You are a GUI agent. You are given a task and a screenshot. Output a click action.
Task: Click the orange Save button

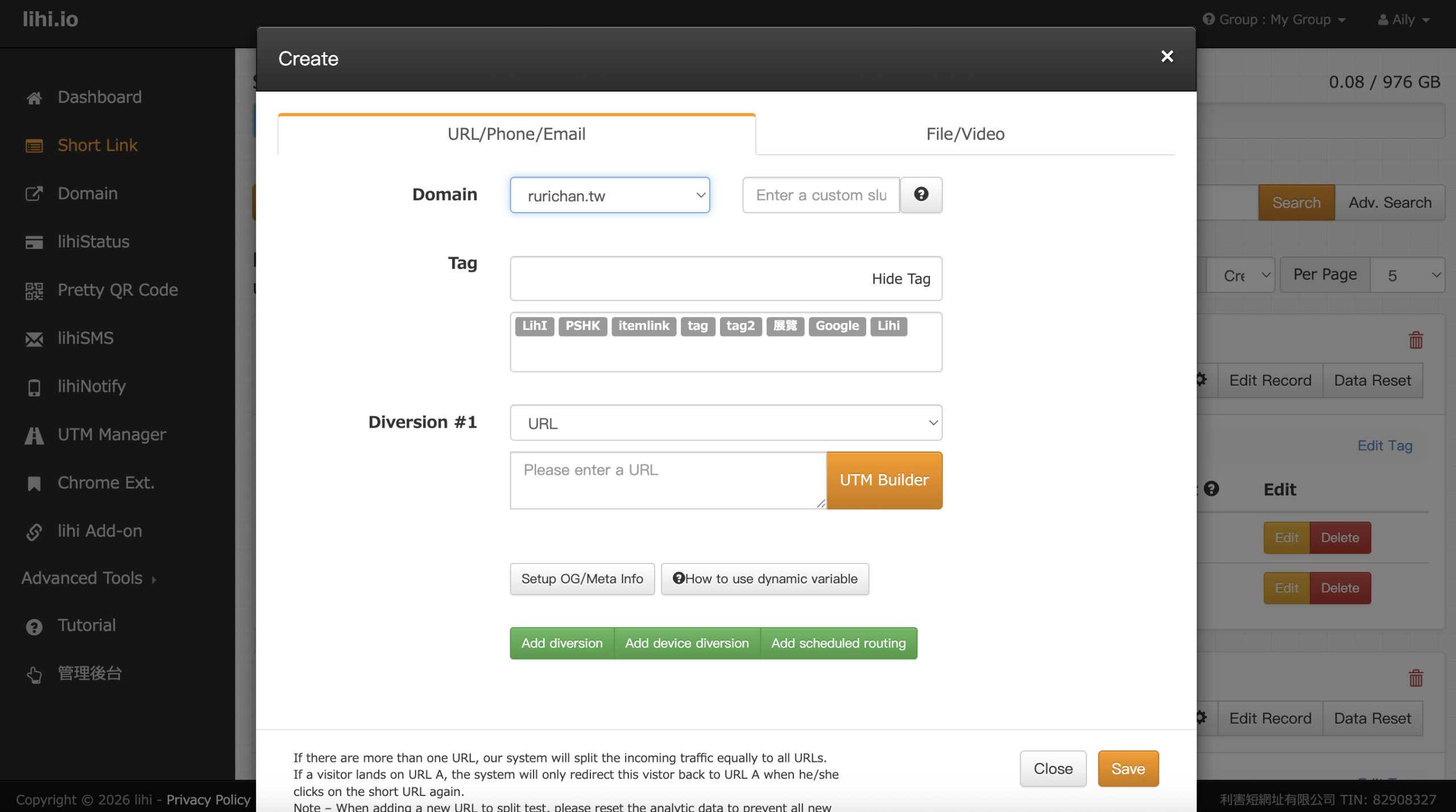[x=1128, y=769]
